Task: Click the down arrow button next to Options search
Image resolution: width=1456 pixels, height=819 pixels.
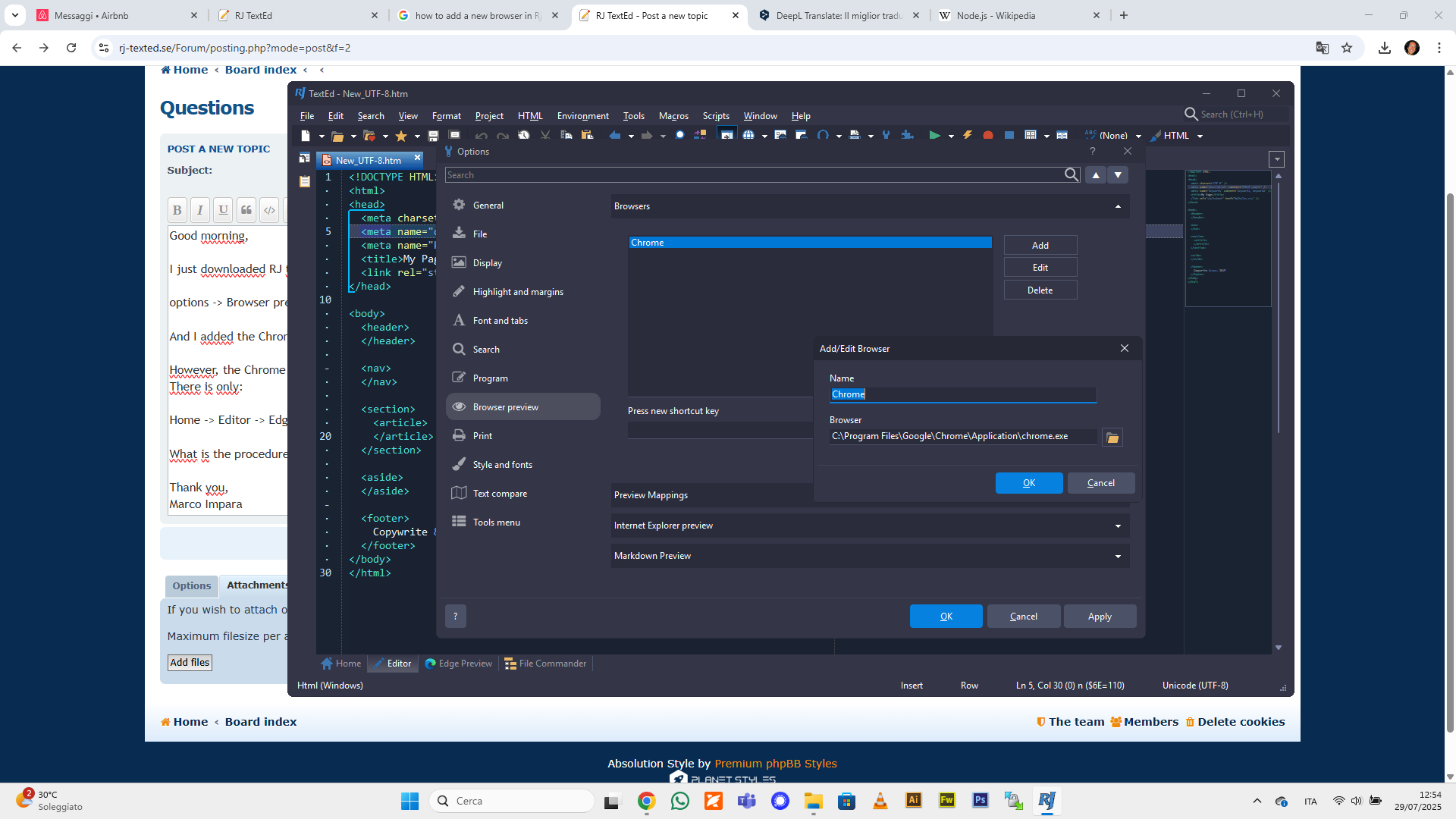Action: coord(1118,175)
